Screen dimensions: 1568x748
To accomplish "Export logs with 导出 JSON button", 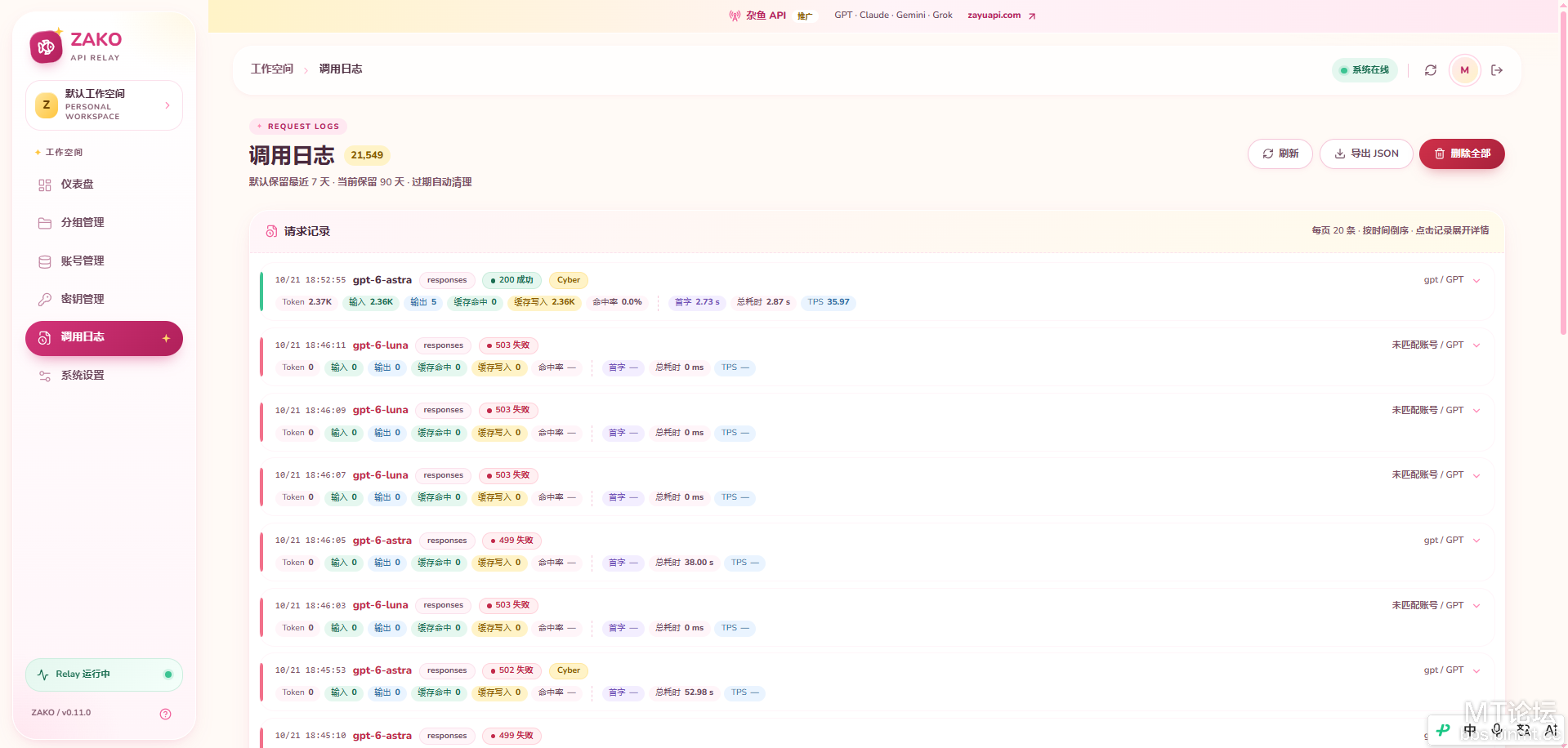I will [1365, 154].
